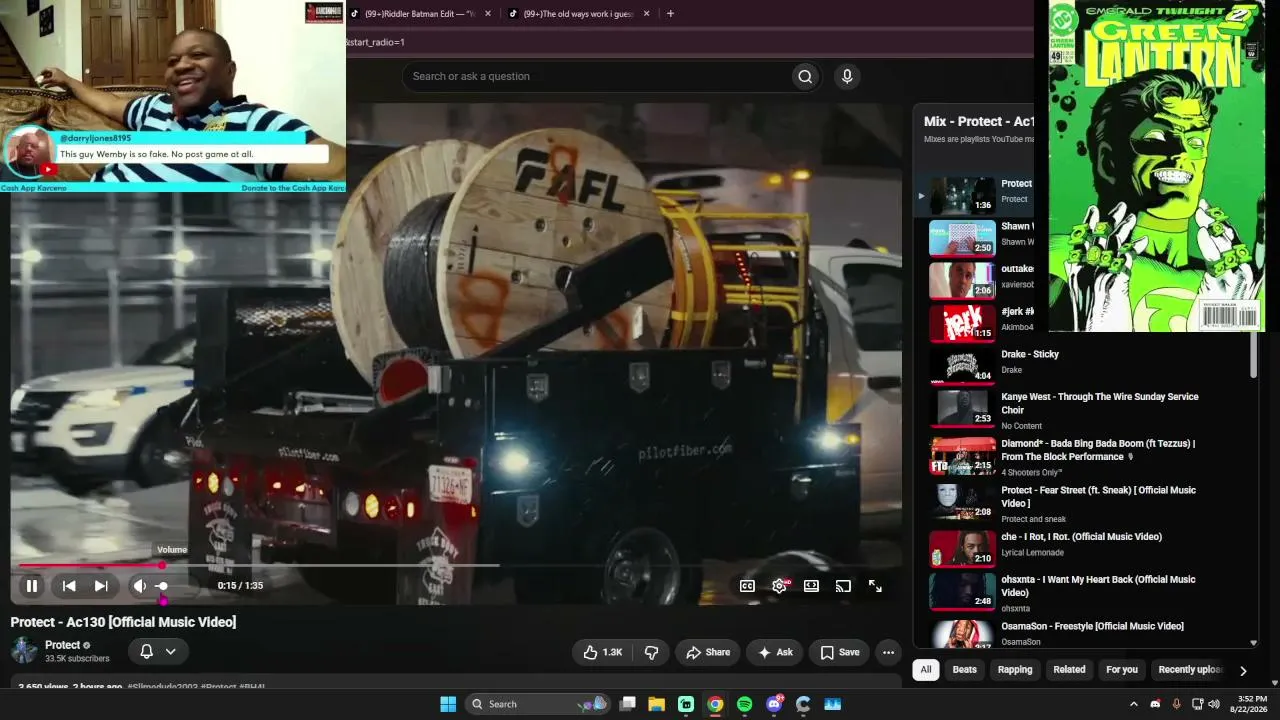The height and width of the screenshot is (720, 1280).
Task: Share the Ac130 video
Action: [x=708, y=652]
